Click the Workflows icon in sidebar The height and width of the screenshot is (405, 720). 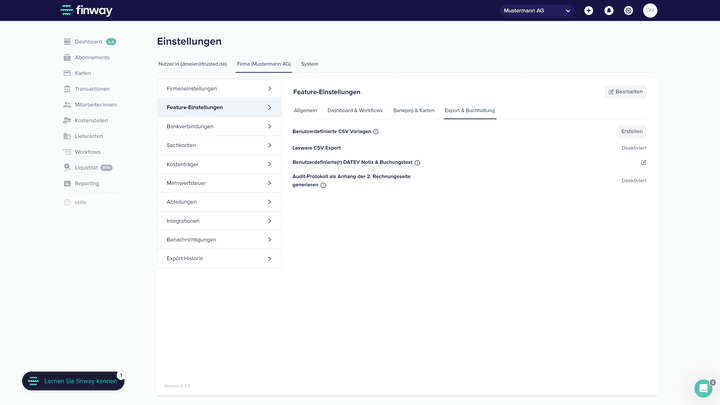[67, 152]
